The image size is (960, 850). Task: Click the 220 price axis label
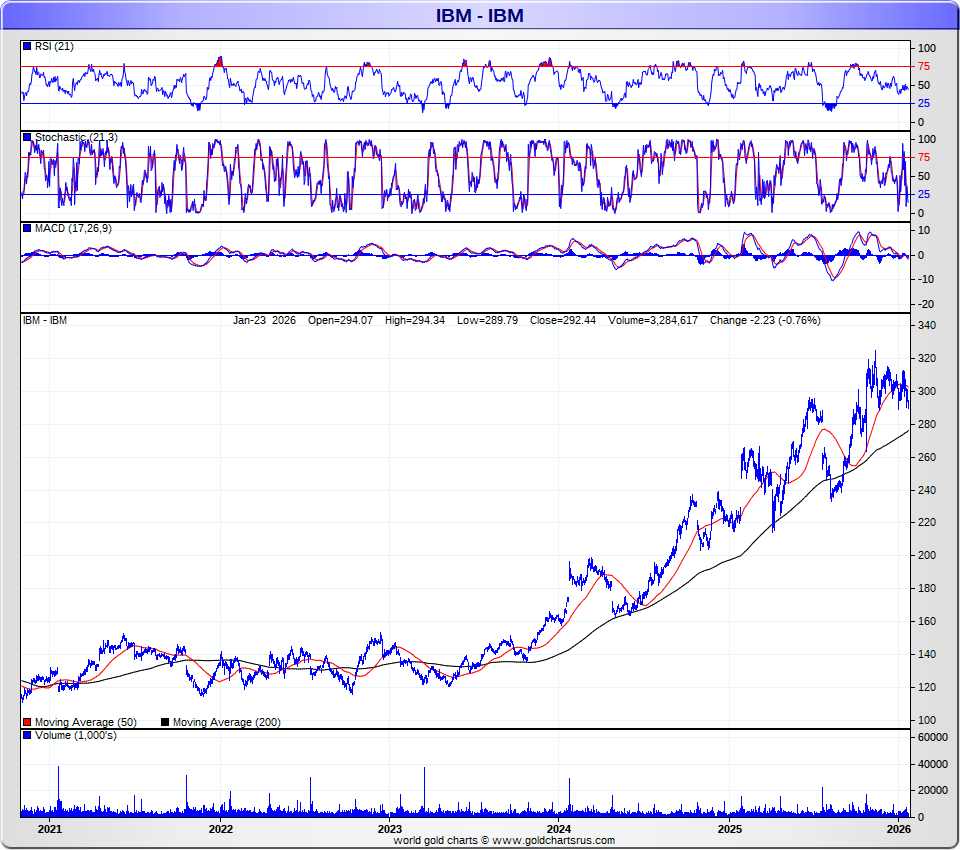(927, 522)
